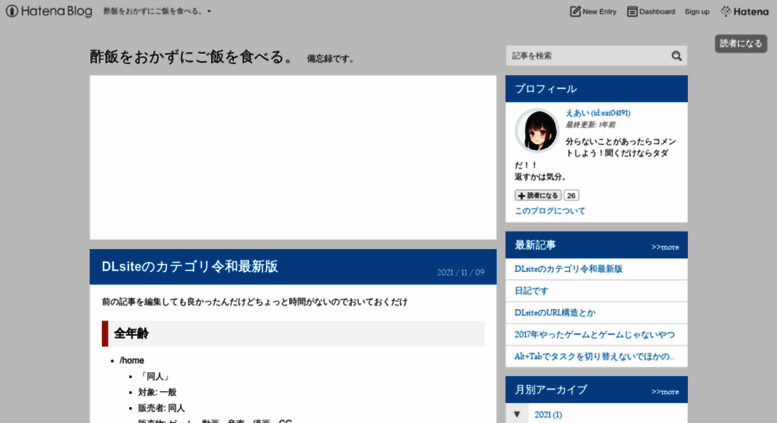
Task: Click the subscriber count 26
Action: pyautogui.click(x=571, y=196)
